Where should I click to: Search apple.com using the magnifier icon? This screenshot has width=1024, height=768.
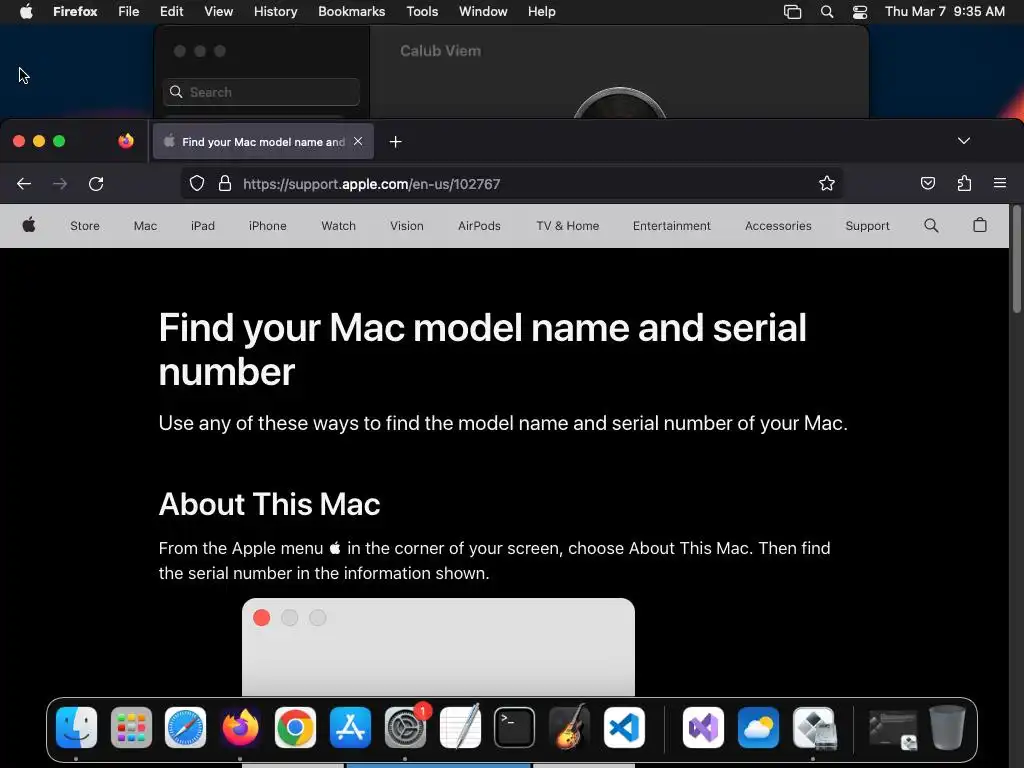point(931,225)
